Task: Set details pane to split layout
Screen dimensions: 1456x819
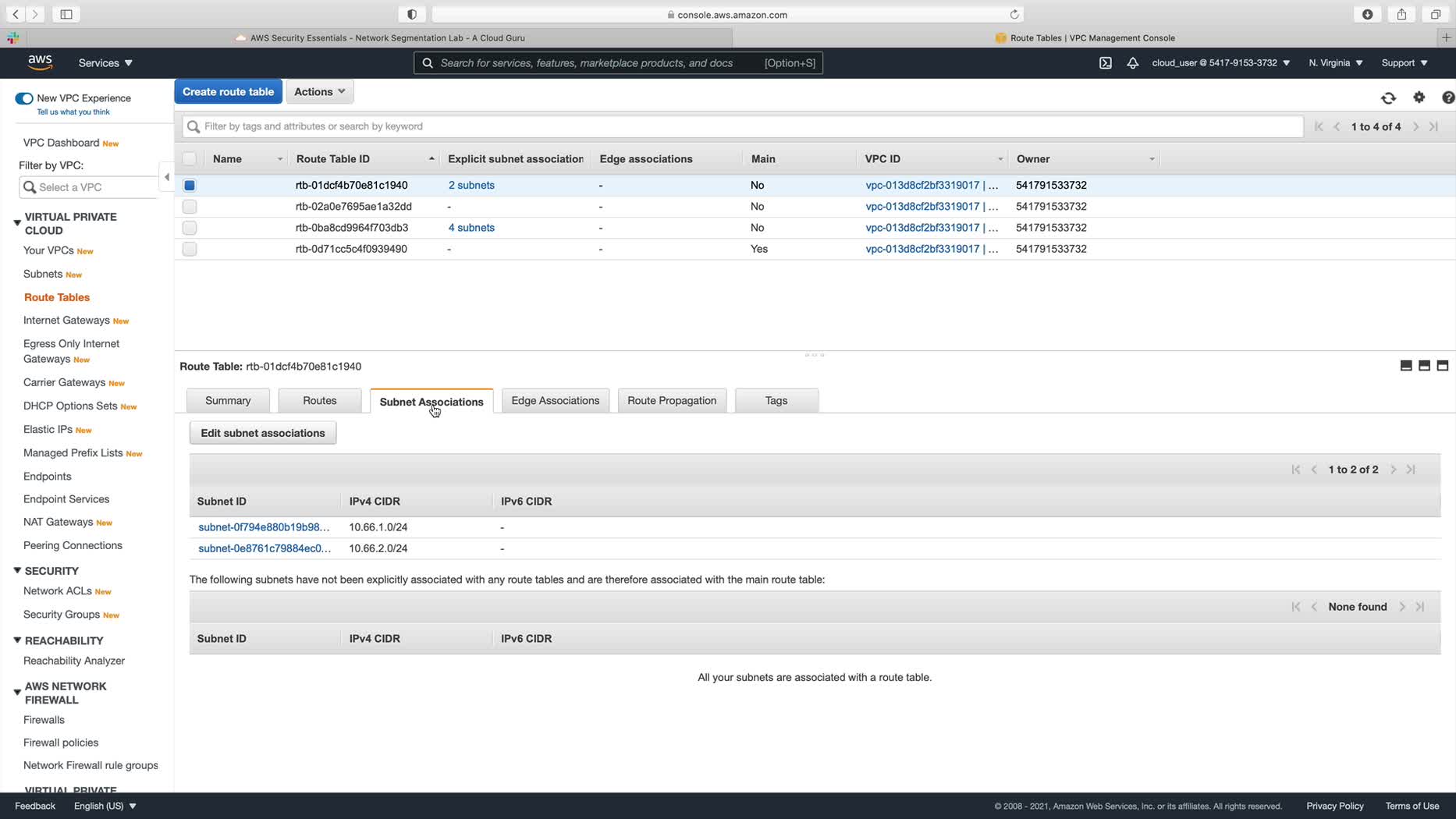Action: coord(1424,366)
